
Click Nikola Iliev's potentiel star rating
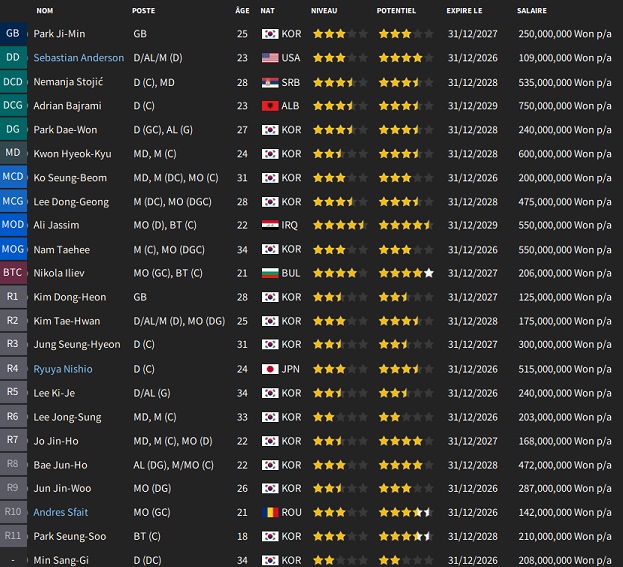coord(406,273)
